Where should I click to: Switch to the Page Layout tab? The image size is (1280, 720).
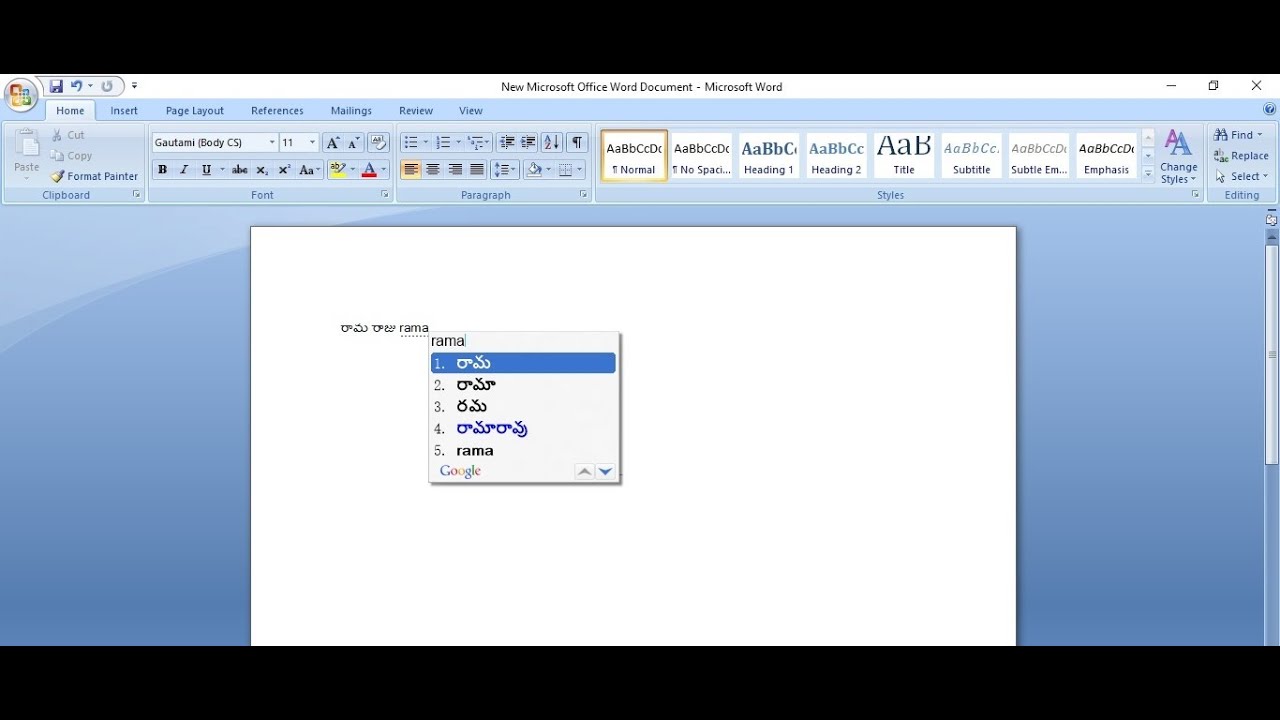195,111
